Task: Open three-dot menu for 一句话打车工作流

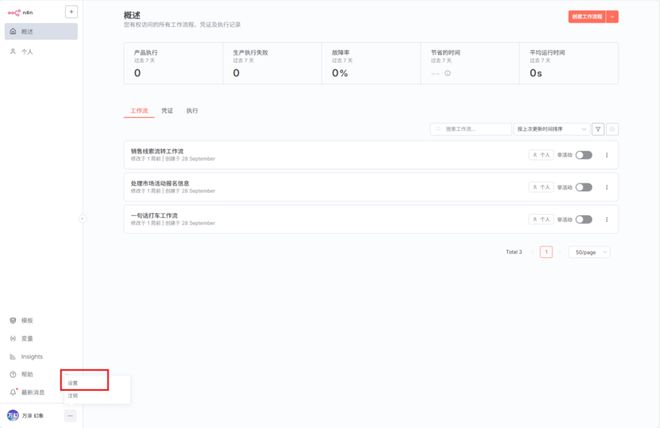Action: coord(607,219)
